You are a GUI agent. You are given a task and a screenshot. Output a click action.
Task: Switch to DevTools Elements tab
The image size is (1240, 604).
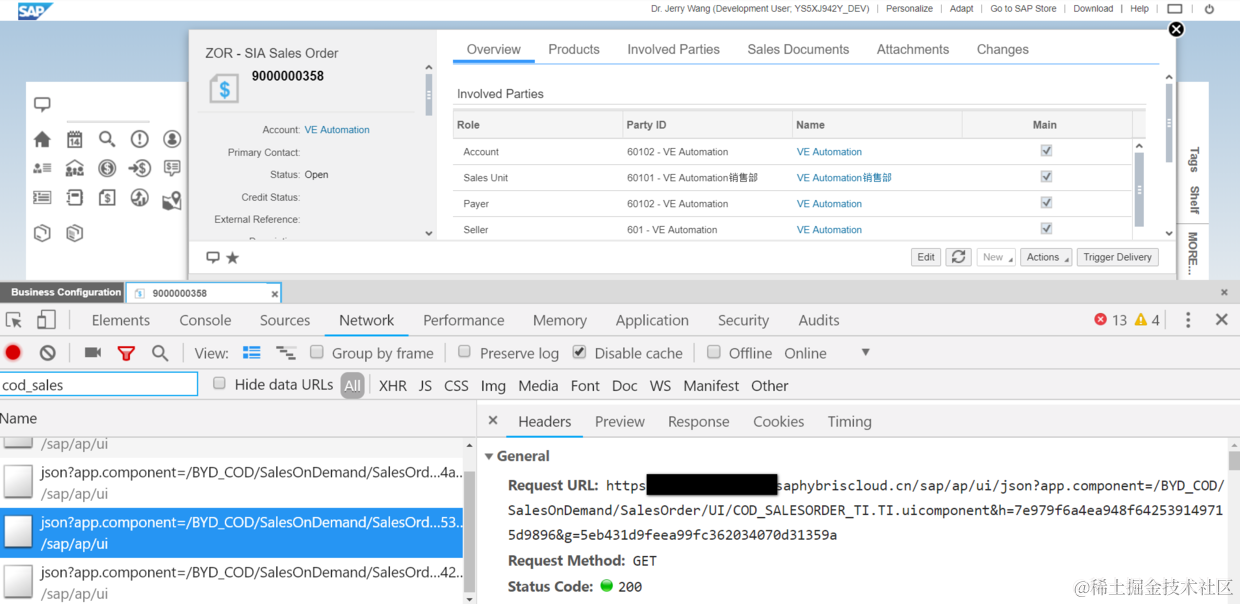(121, 320)
